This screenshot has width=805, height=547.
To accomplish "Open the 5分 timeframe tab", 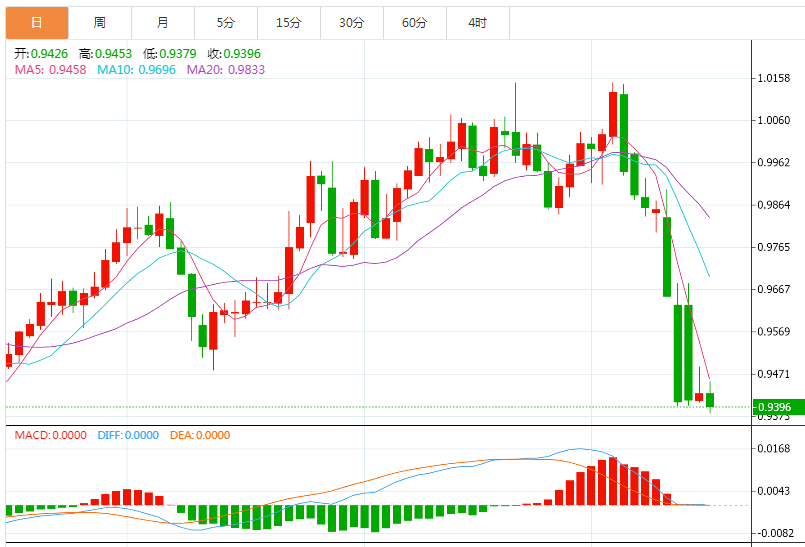I will click(226, 23).
